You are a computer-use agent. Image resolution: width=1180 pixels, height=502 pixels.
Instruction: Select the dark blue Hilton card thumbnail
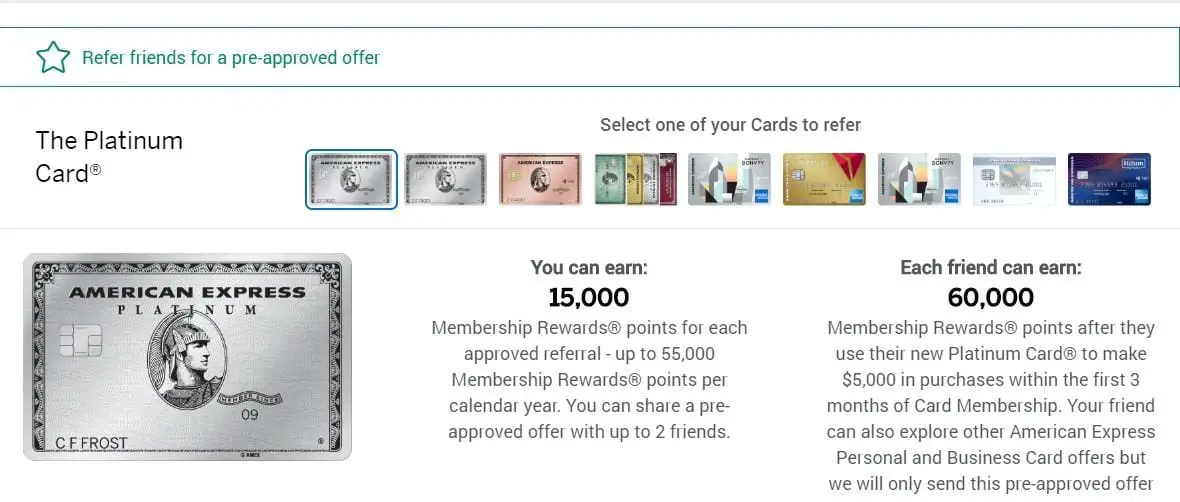coord(1109,179)
